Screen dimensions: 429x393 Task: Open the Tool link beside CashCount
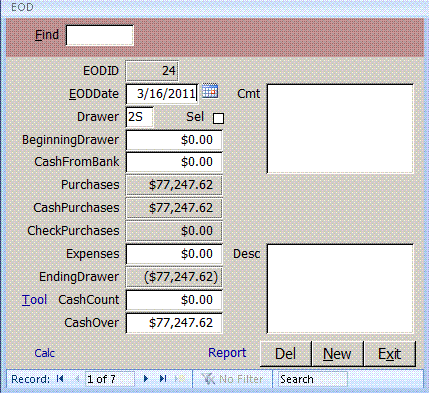34,300
